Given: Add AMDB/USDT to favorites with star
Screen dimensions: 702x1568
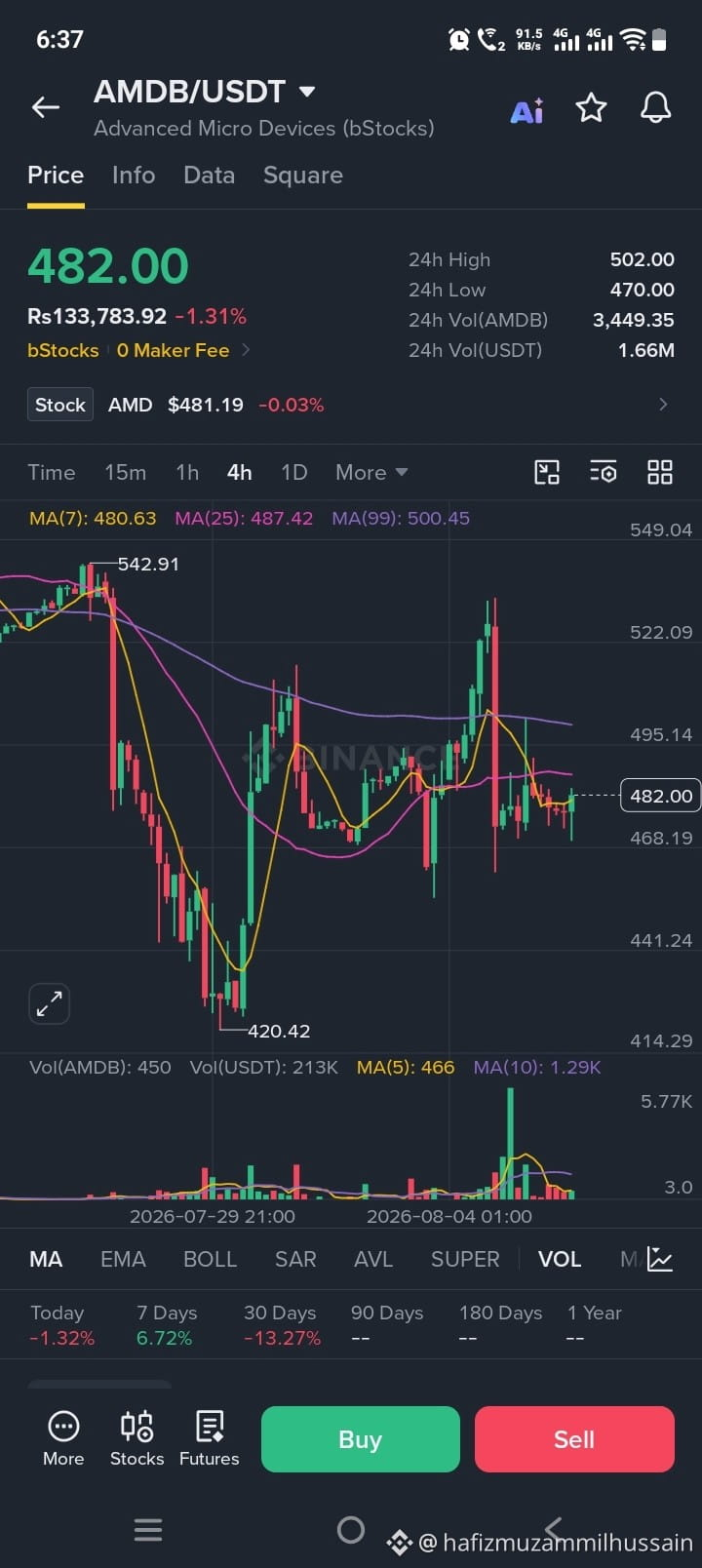Looking at the screenshot, I should coord(592,107).
